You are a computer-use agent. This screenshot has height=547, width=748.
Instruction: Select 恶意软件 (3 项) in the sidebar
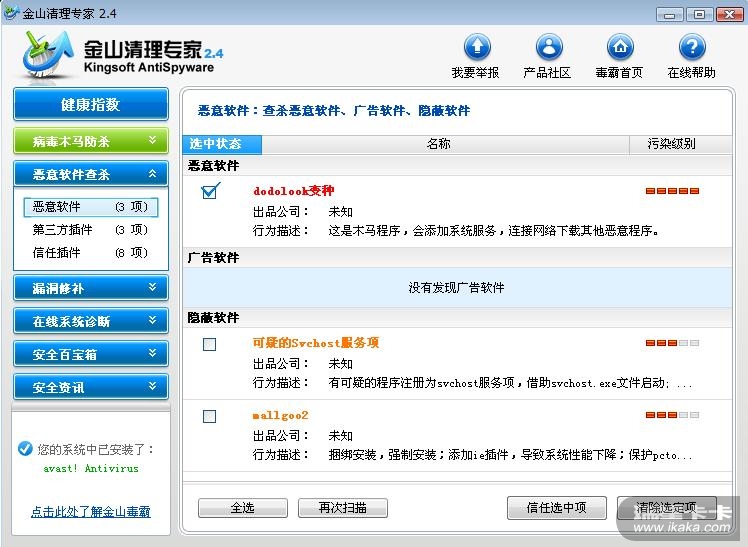91,207
